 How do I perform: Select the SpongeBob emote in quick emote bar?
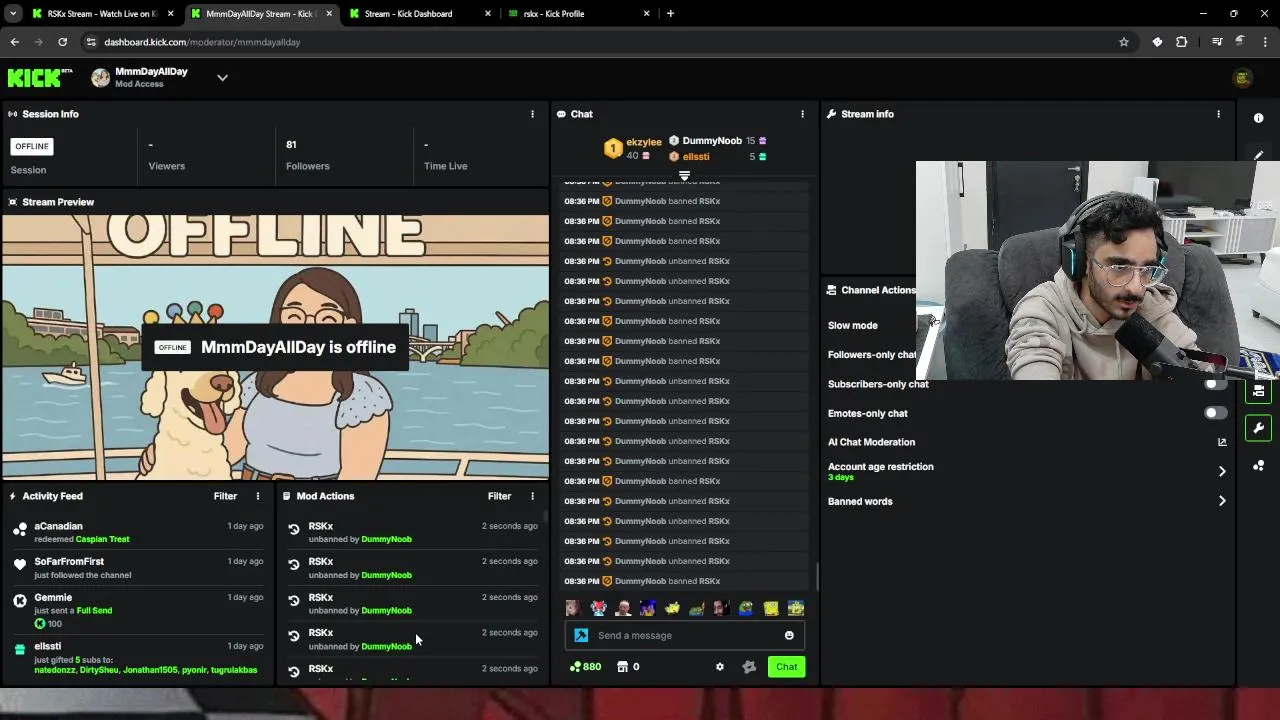tap(771, 608)
